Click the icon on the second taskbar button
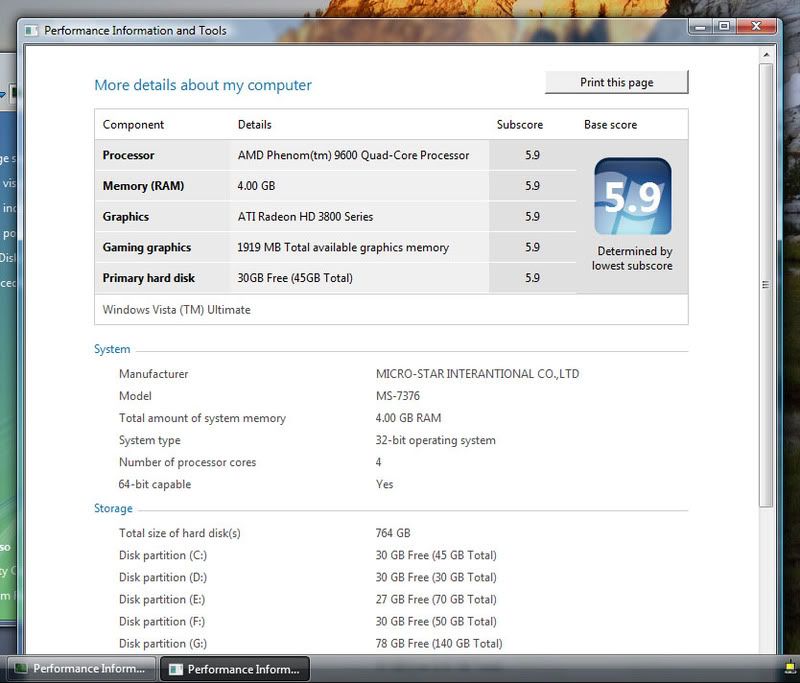Image resolution: width=800 pixels, height=683 pixels. [x=175, y=669]
